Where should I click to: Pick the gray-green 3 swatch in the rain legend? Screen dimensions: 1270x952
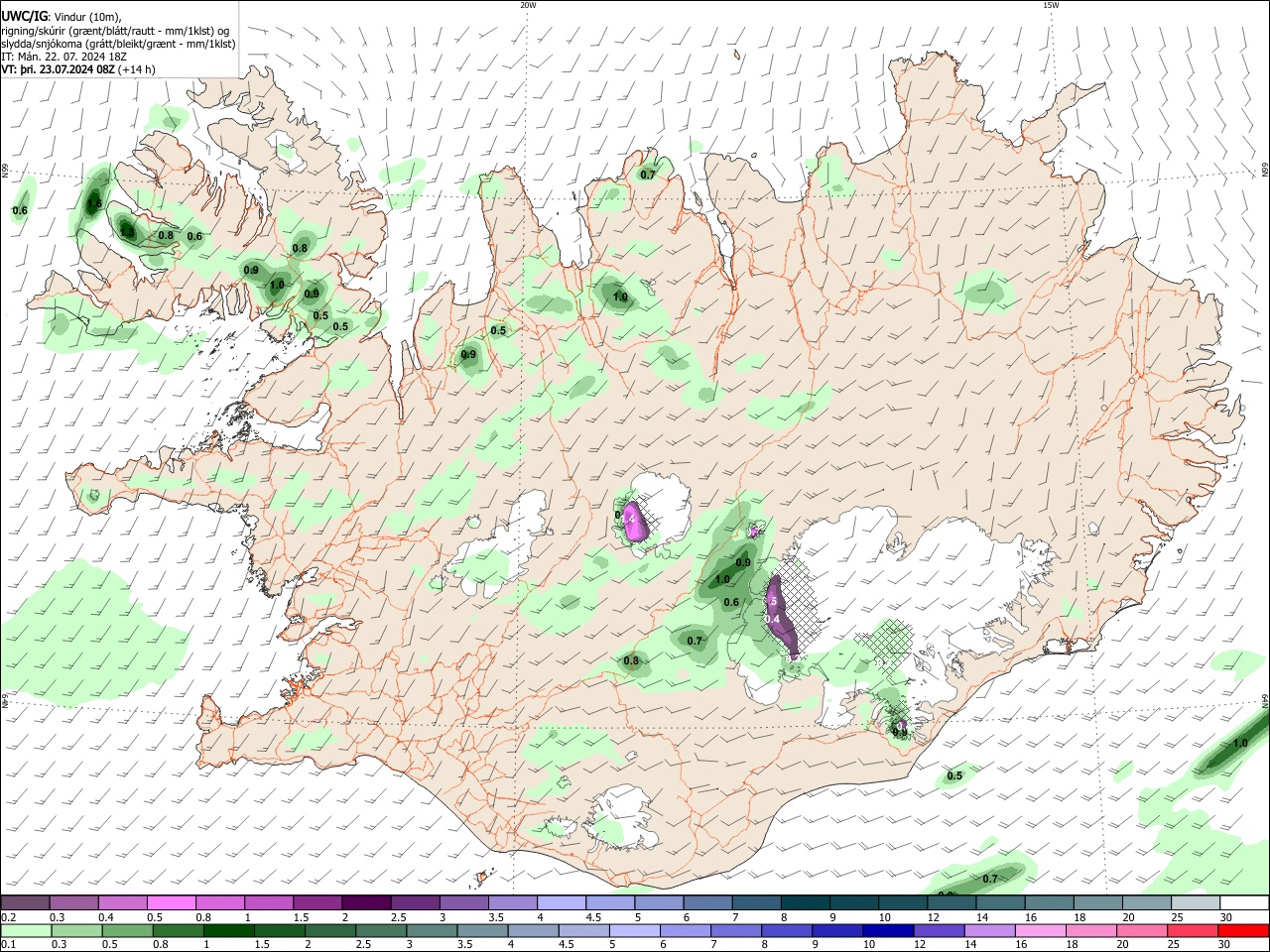(432, 930)
